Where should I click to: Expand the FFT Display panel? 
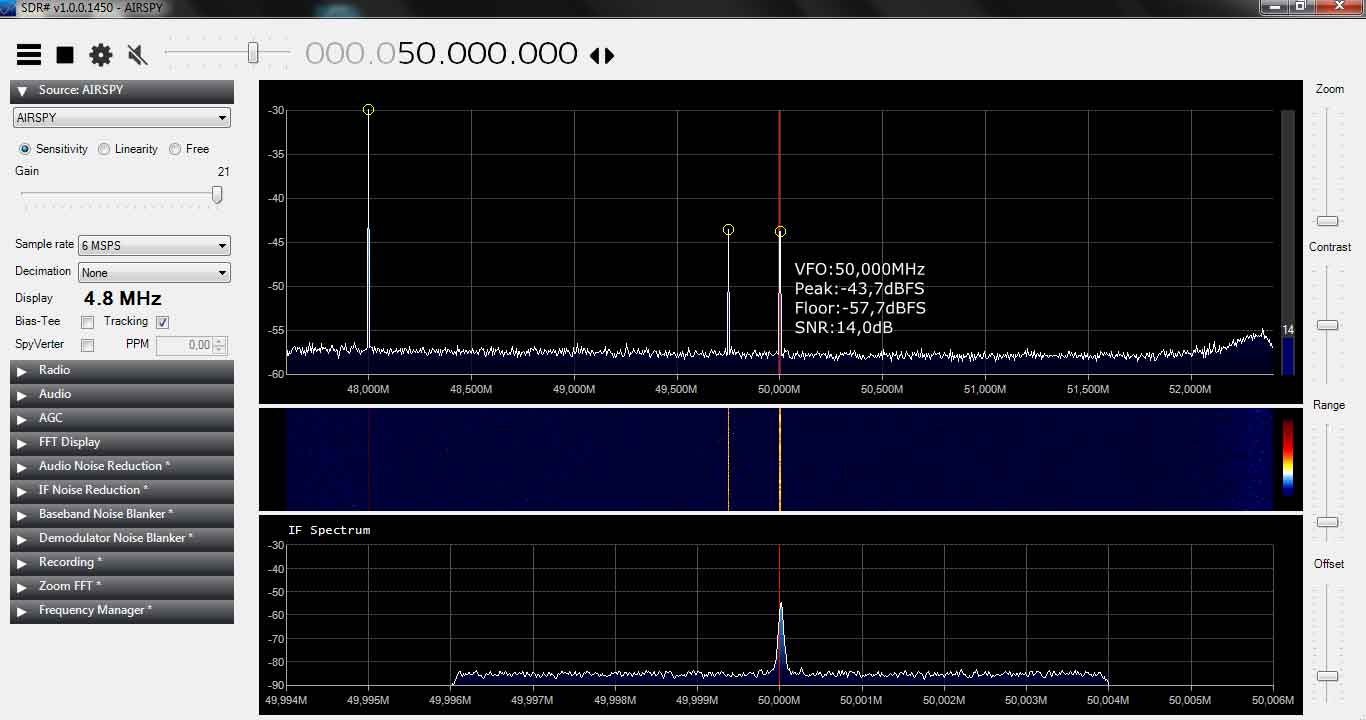coord(122,442)
